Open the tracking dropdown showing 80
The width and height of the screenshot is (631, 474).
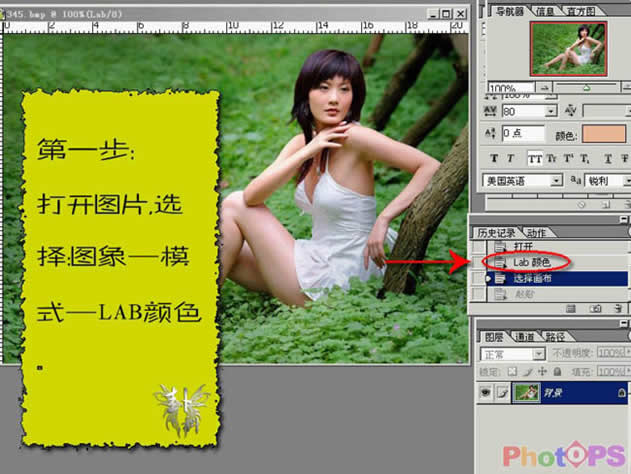click(x=551, y=111)
